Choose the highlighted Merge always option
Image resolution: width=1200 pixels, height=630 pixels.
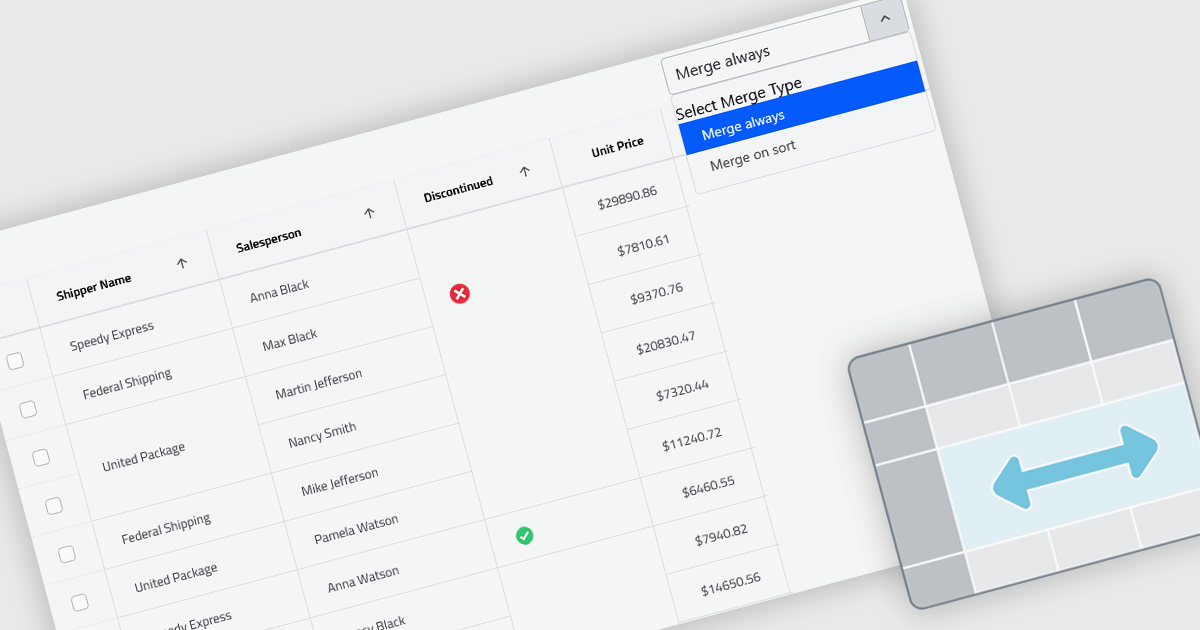pos(803,107)
